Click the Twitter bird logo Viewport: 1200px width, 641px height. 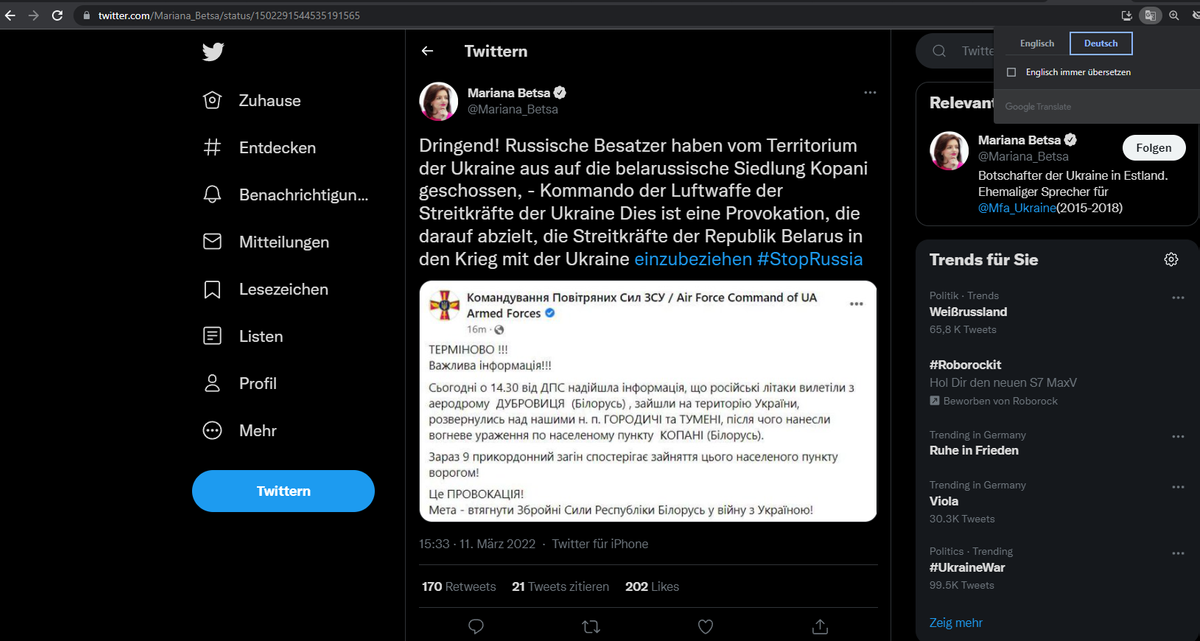point(212,52)
